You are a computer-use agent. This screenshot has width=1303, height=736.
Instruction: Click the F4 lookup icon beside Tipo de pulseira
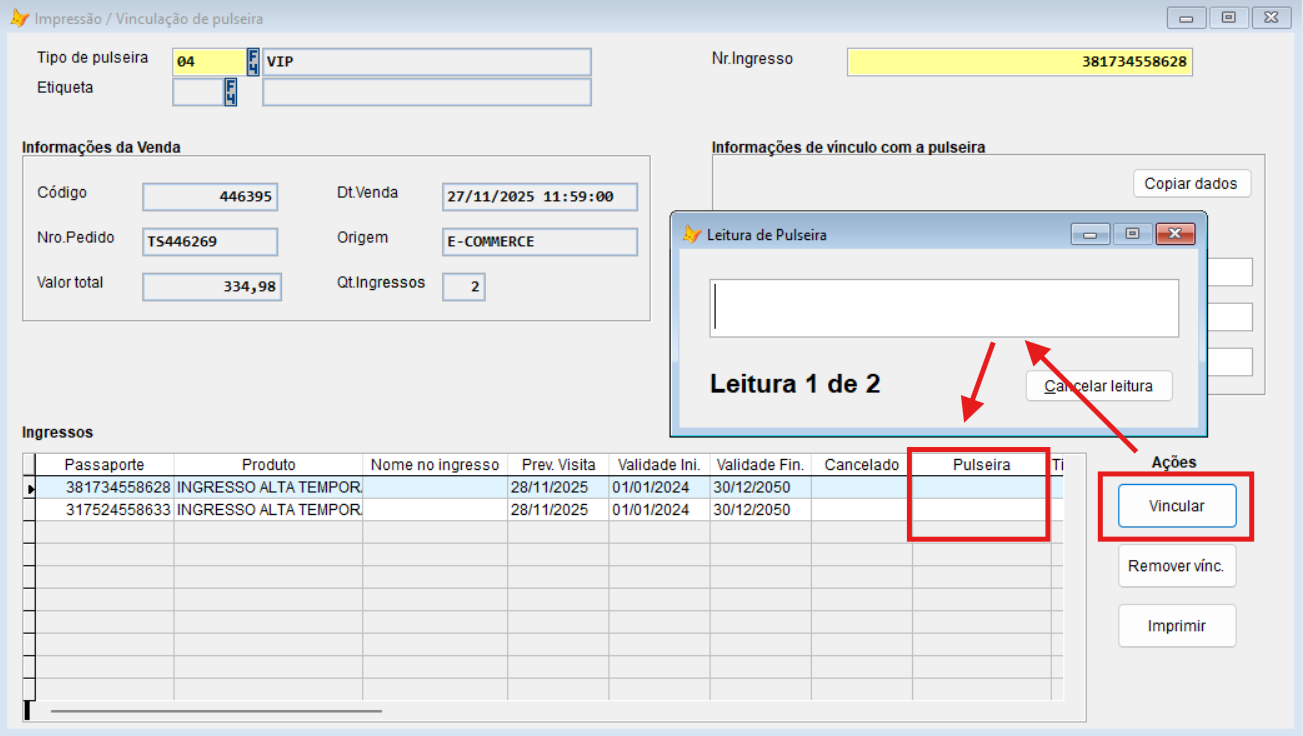tap(253, 62)
